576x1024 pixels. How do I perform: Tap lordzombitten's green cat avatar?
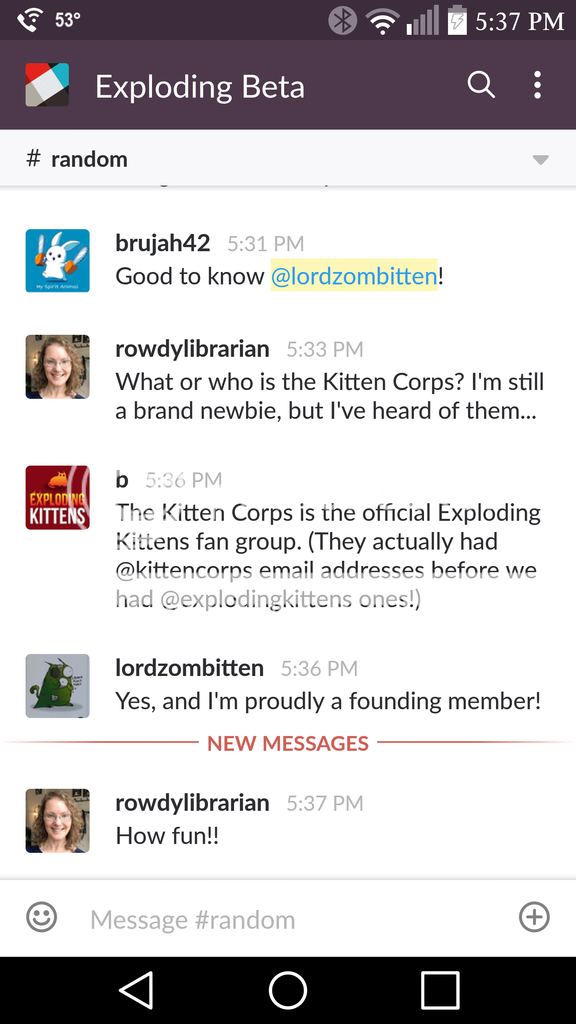[x=57, y=686]
